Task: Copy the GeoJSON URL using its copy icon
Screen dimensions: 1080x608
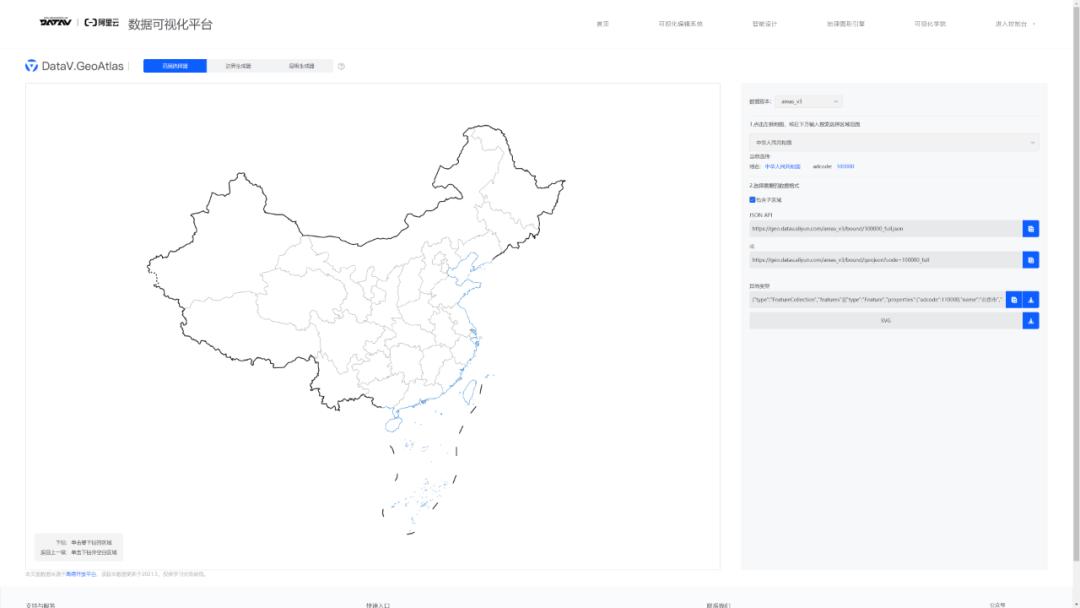Action: tap(1030, 258)
